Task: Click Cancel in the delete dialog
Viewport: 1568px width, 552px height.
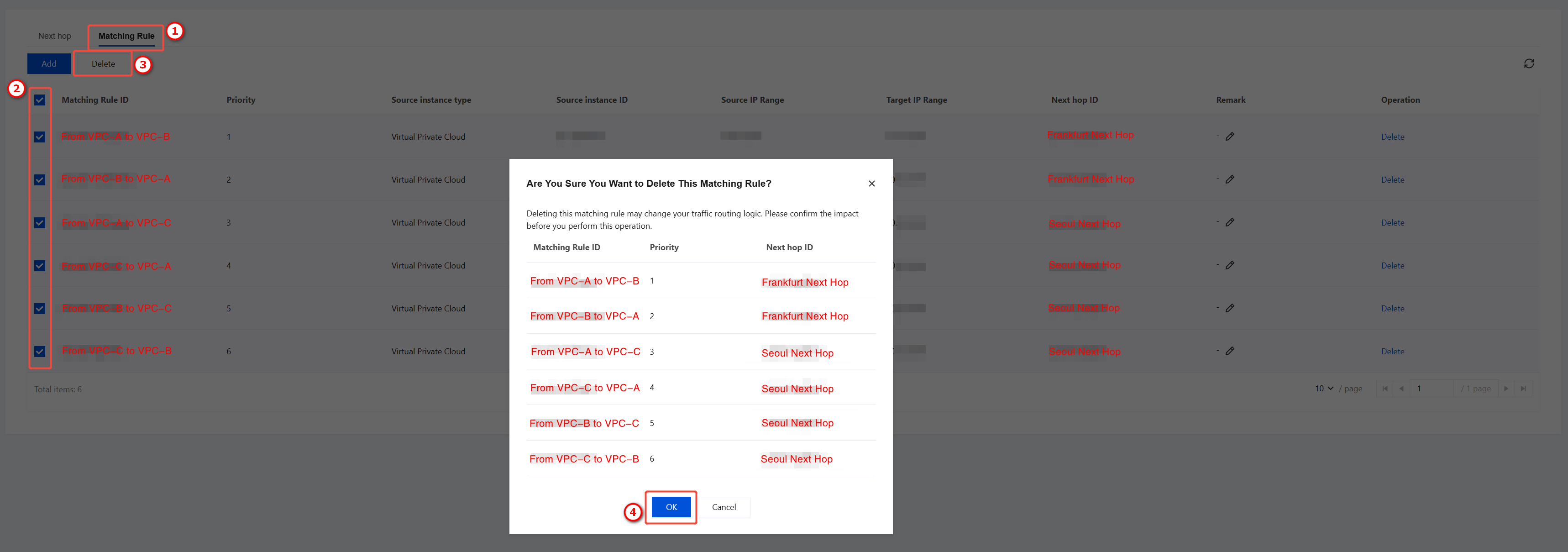Action: [x=724, y=507]
